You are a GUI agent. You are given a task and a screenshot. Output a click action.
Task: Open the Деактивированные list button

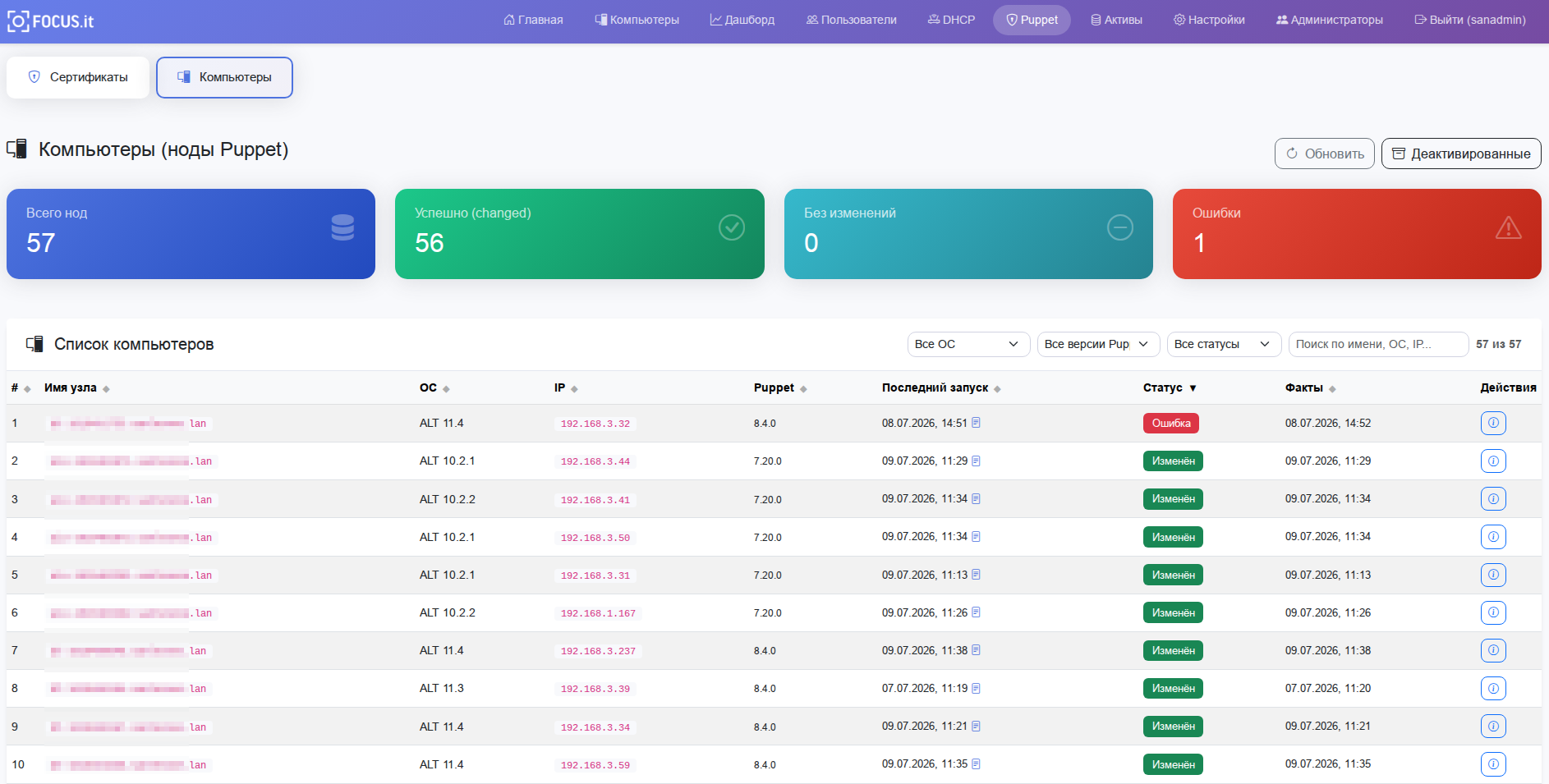[1461, 154]
